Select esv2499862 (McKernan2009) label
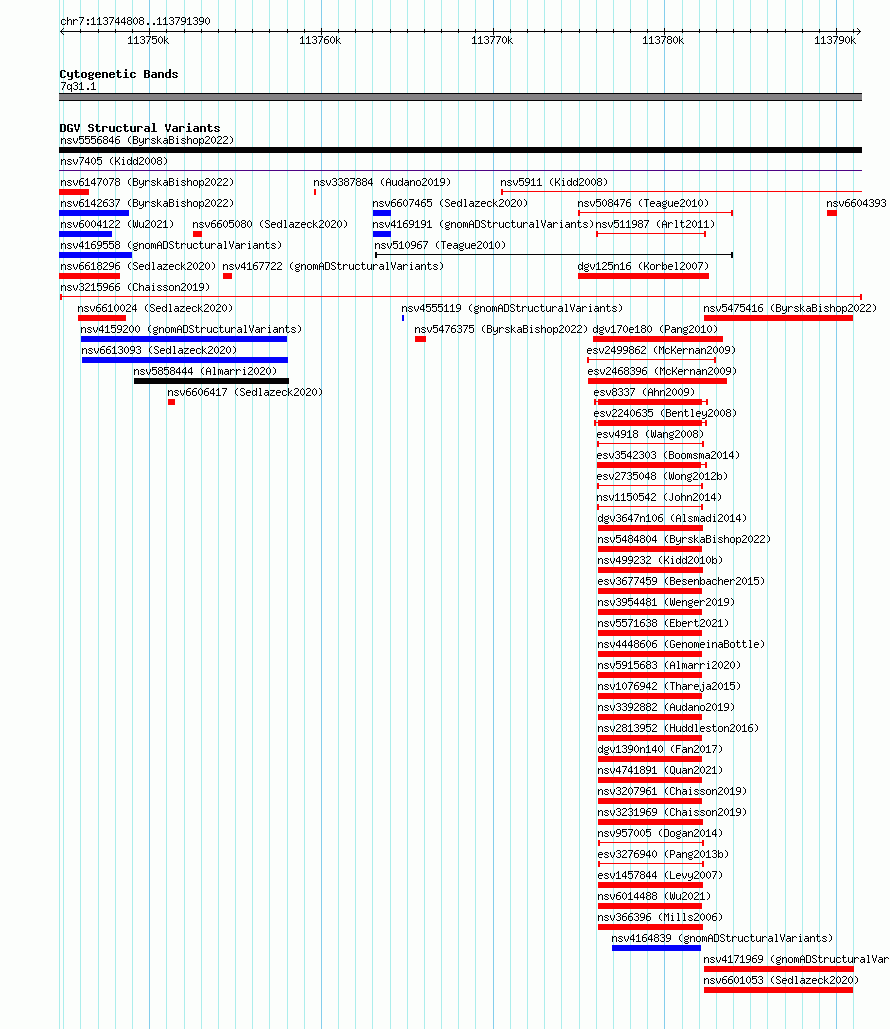The height and width of the screenshot is (1029, 890). click(661, 350)
